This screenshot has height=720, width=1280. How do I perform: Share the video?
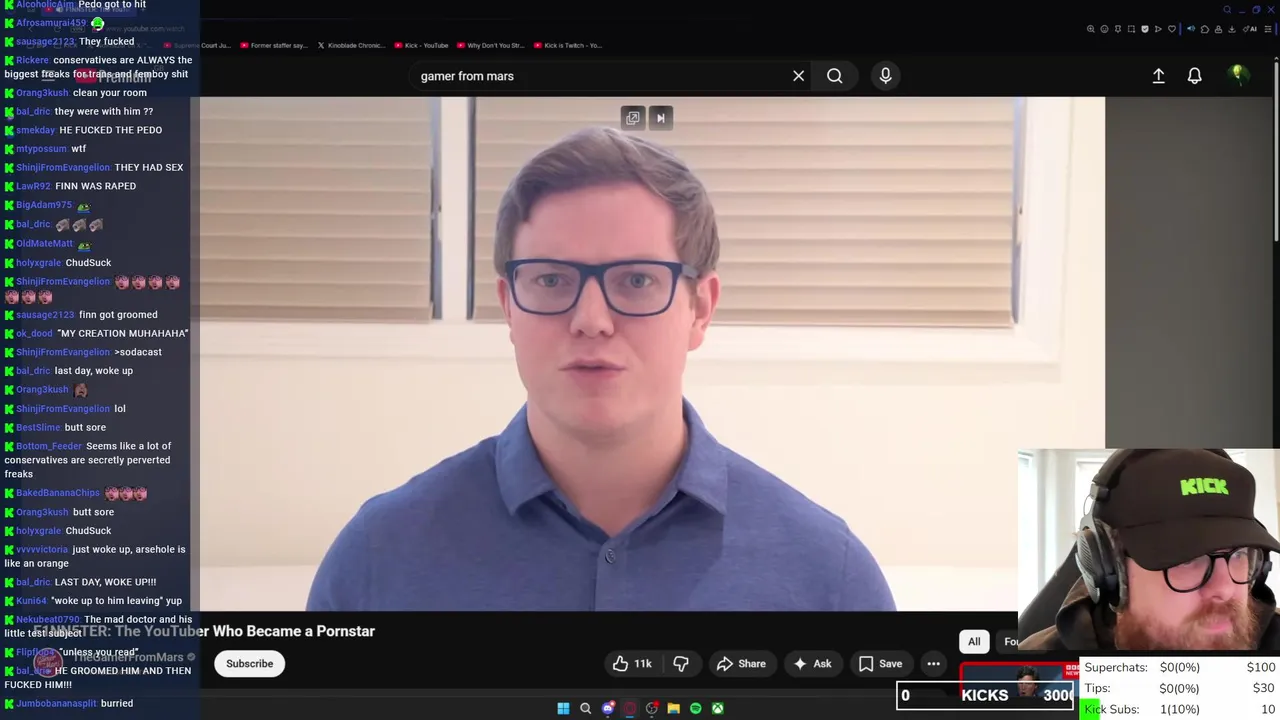coord(741,664)
